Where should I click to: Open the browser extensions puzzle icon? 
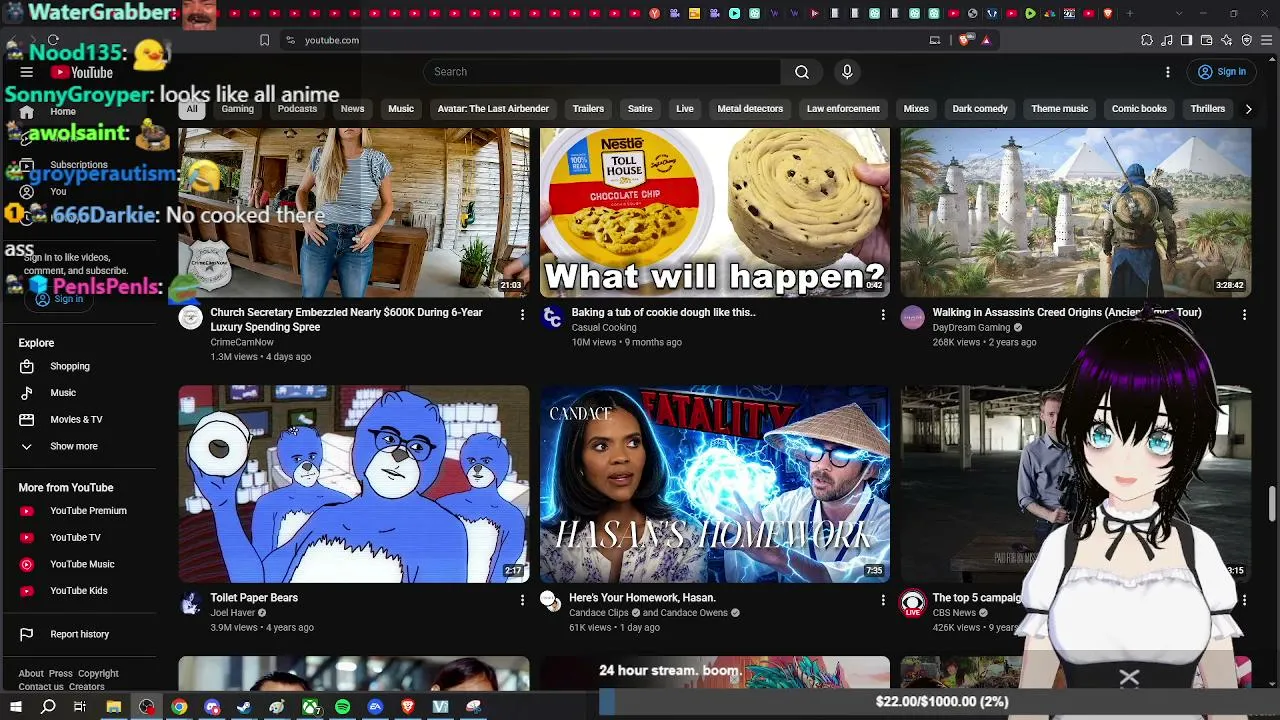coord(1147,40)
